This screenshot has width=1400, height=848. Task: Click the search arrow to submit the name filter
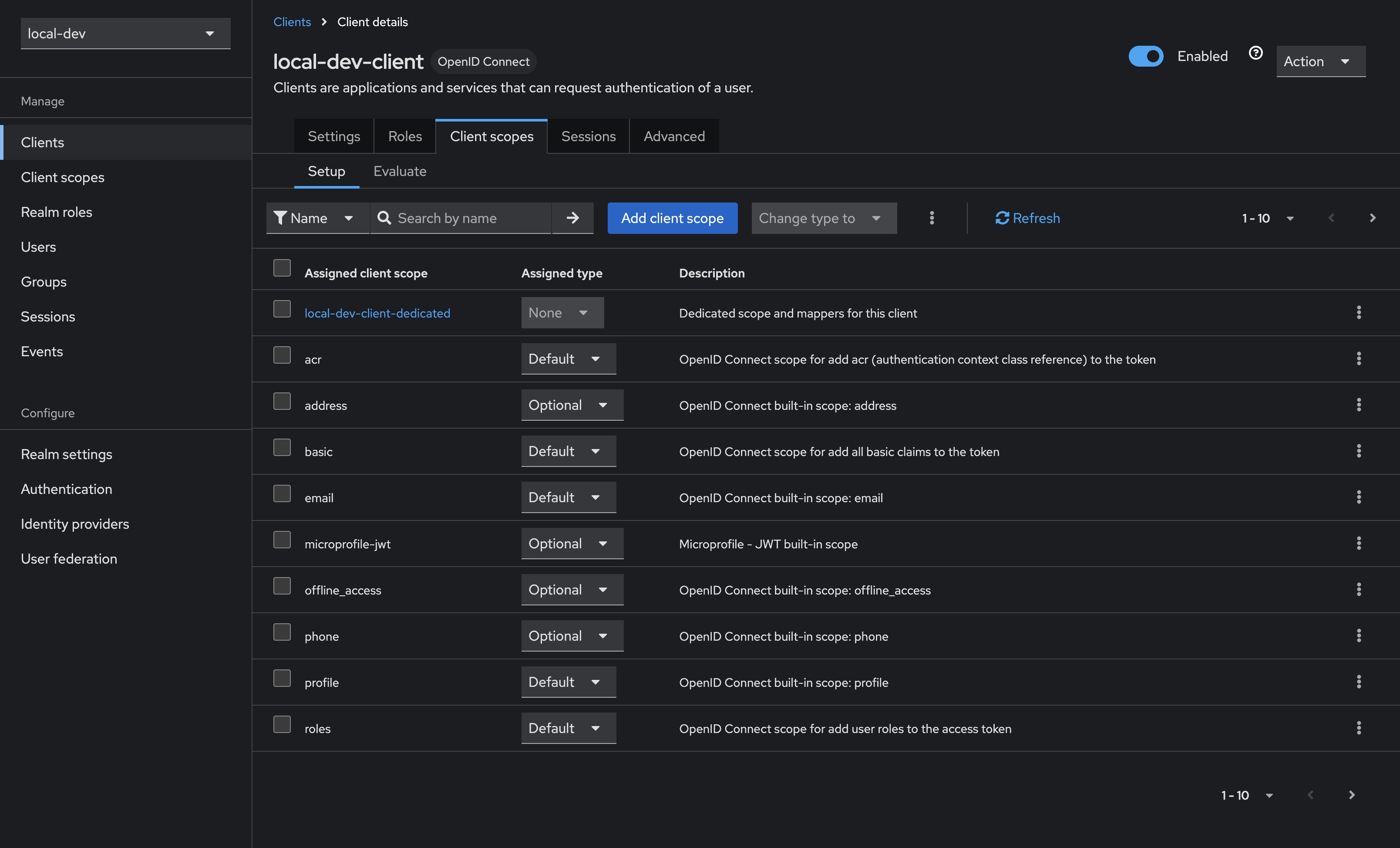click(573, 218)
